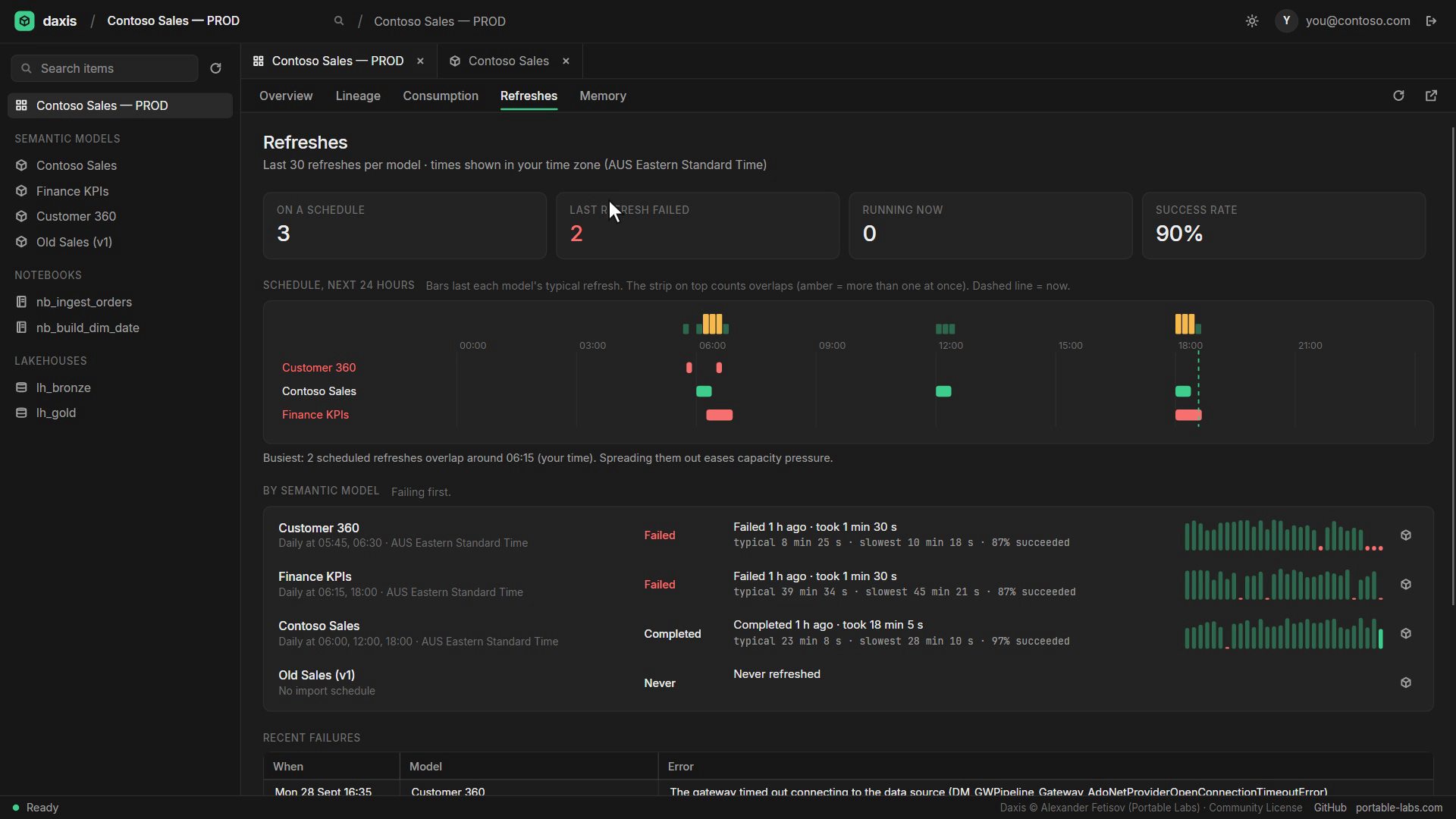This screenshot has width=1456, height=819.
Task: Click the Failed status for Customer 360
Action: (x=660, y=535)
